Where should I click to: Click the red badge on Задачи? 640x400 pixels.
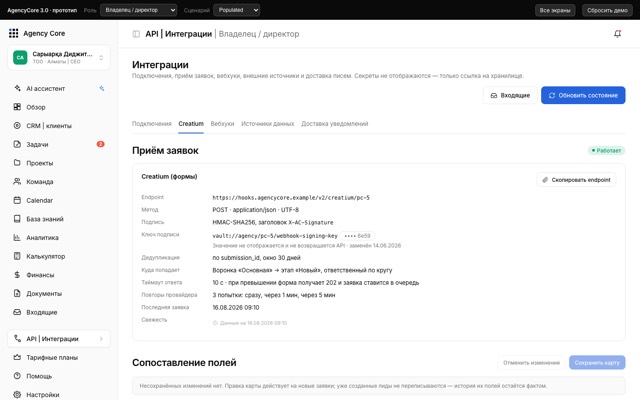coord(100,144)
